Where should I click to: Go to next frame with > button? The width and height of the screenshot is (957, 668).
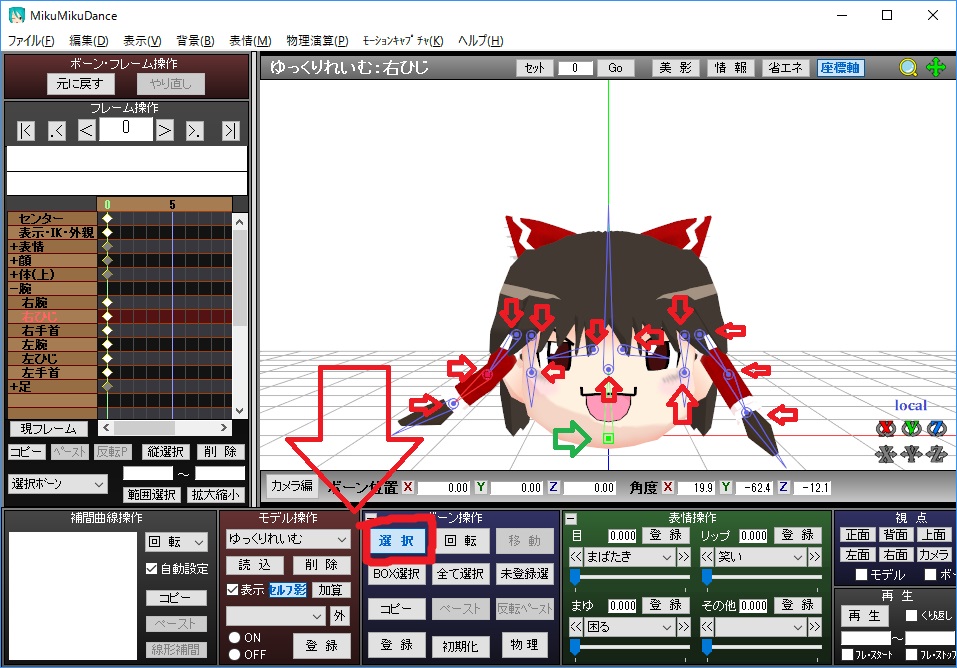point(165,130)
